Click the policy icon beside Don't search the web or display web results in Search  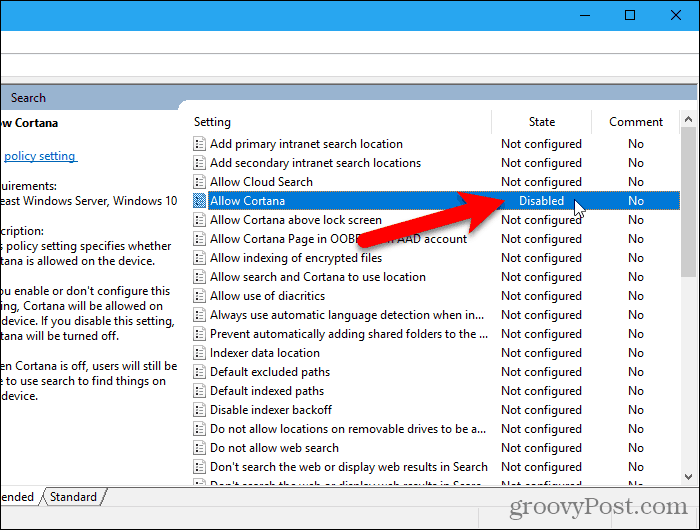click(x=199, y=467)
